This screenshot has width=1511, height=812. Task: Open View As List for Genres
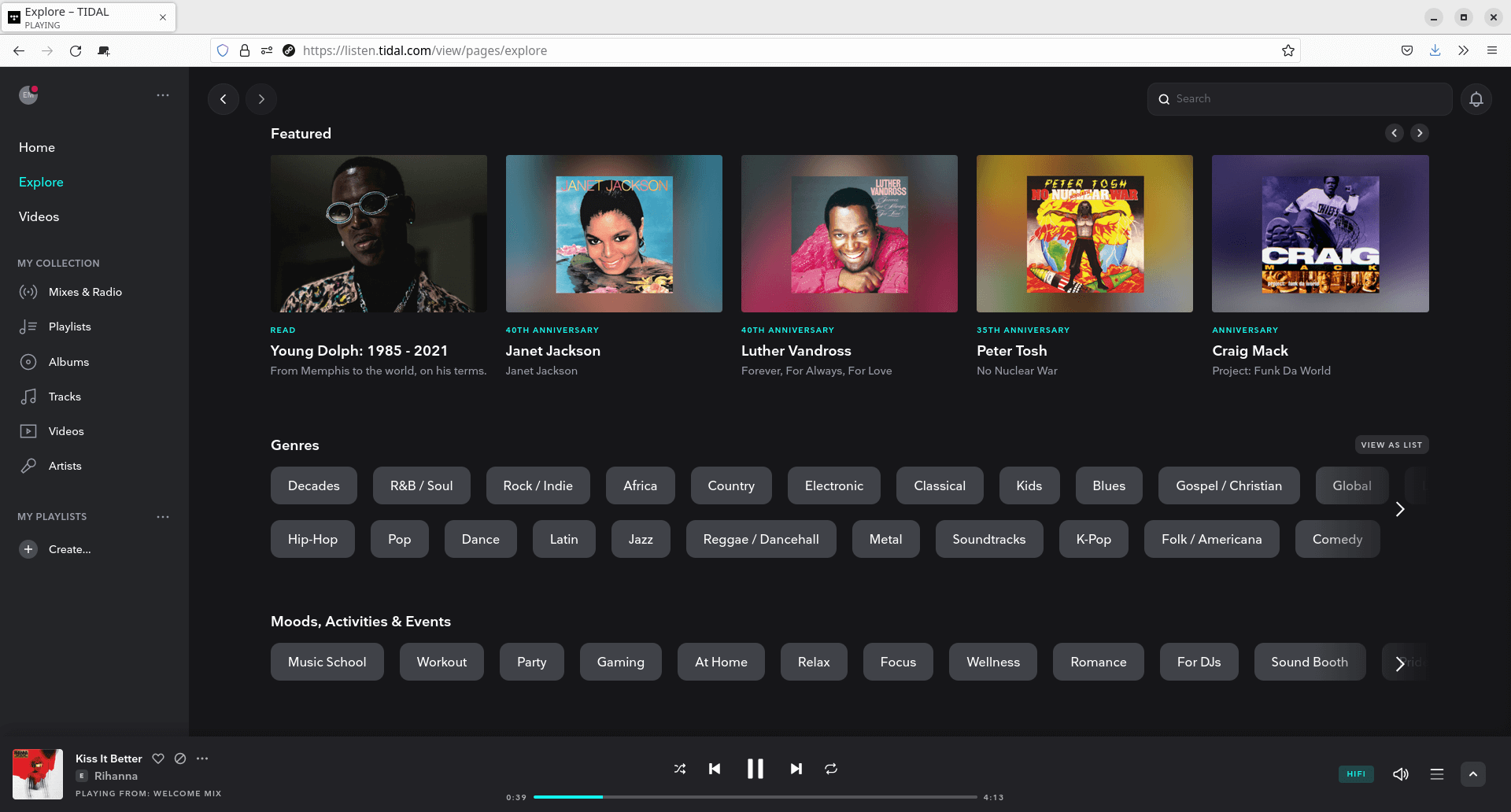click(1391, 445)
